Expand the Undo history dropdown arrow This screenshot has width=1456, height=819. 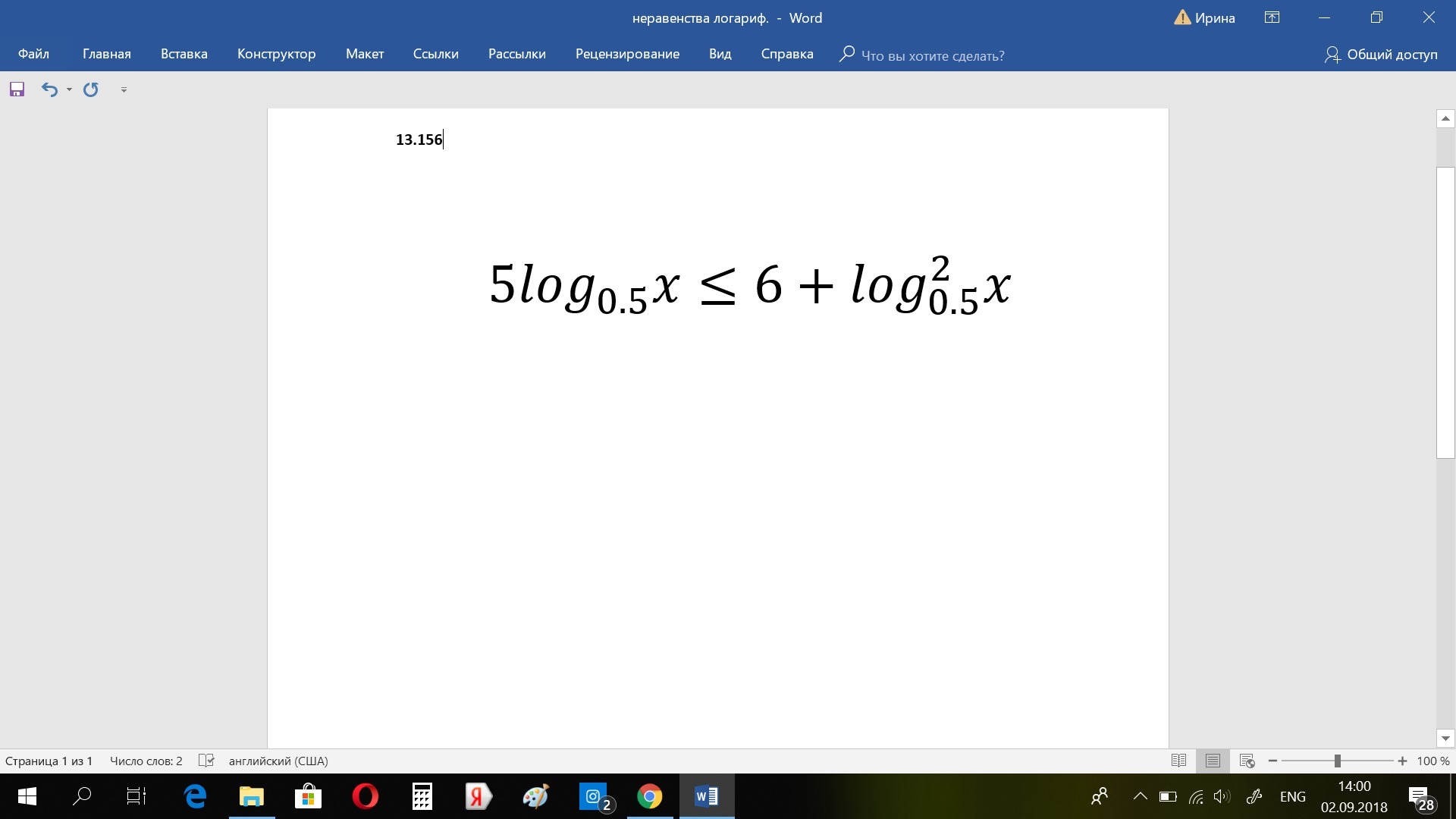69,89
